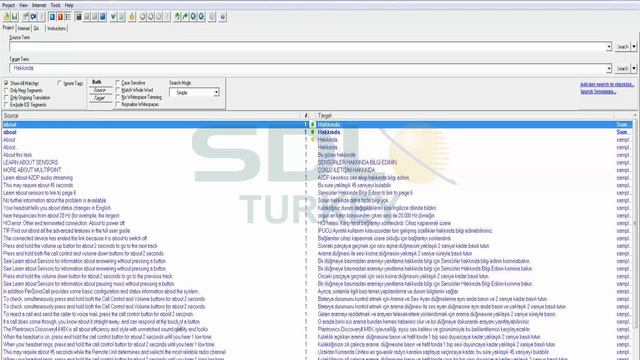Select the Target search scope button
Image resolution: width=640 pixels, height=360 pixels.
(x=100, y=98)
